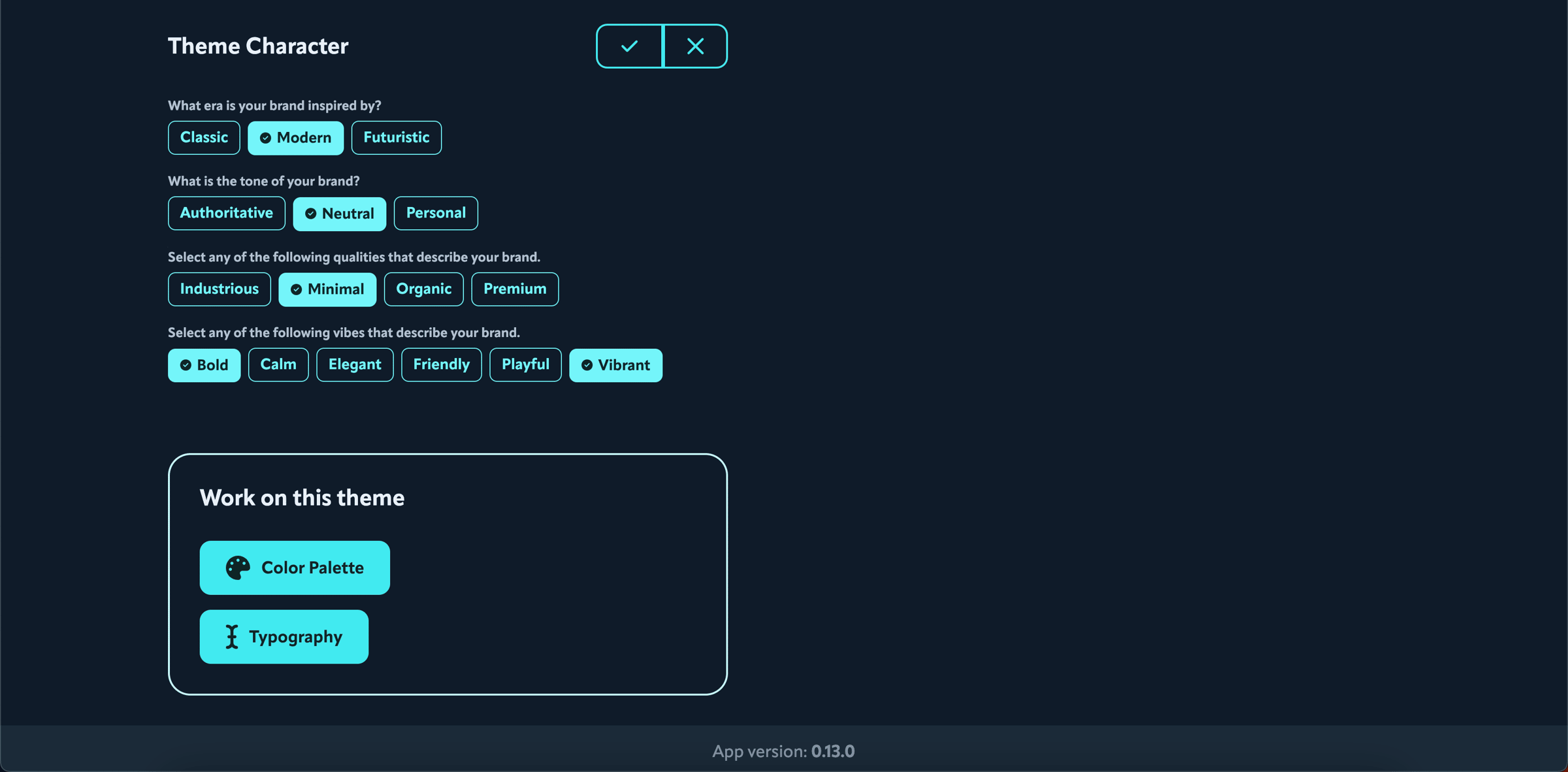Enable the Industrious quality

click(220, 289)
